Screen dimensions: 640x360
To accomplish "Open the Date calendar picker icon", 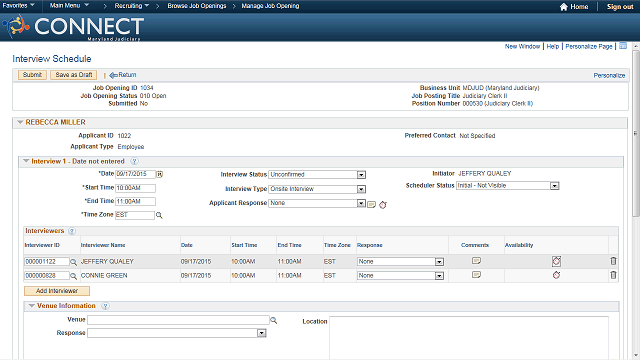I will 160,174.
